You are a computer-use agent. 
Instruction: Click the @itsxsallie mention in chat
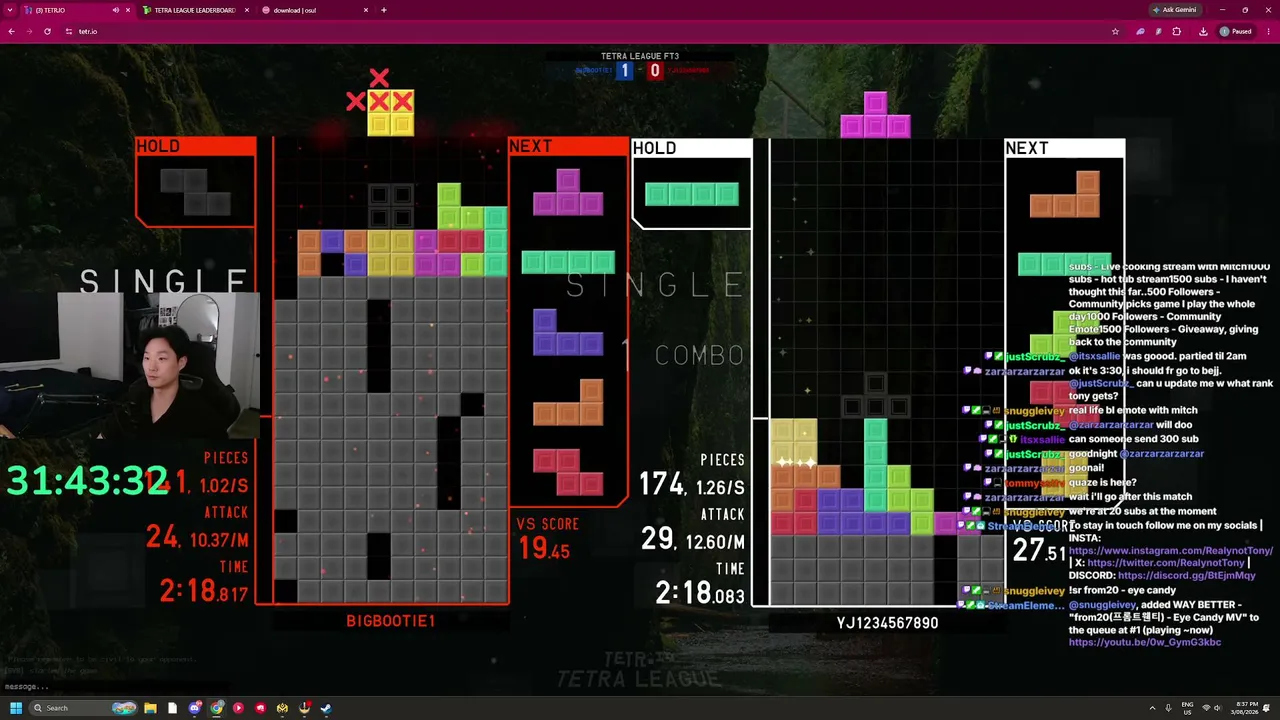(x=1095, y=356)
